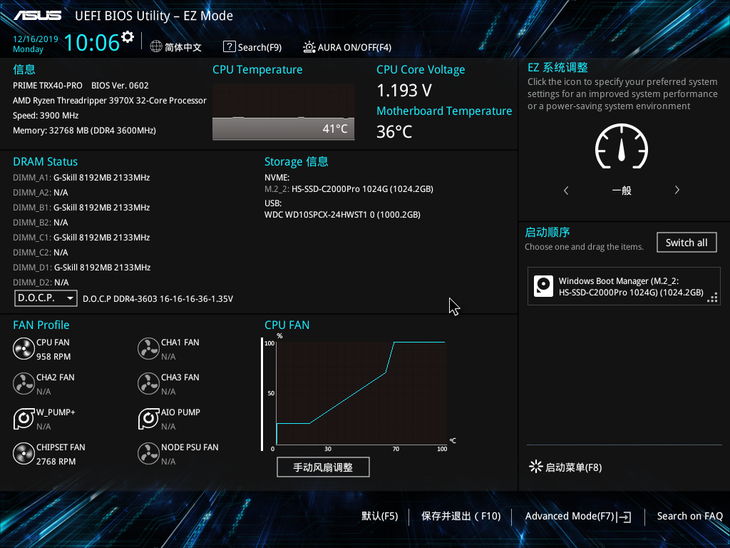Click the Switch all button
This screenshot has width=730, height=548.
687,243
